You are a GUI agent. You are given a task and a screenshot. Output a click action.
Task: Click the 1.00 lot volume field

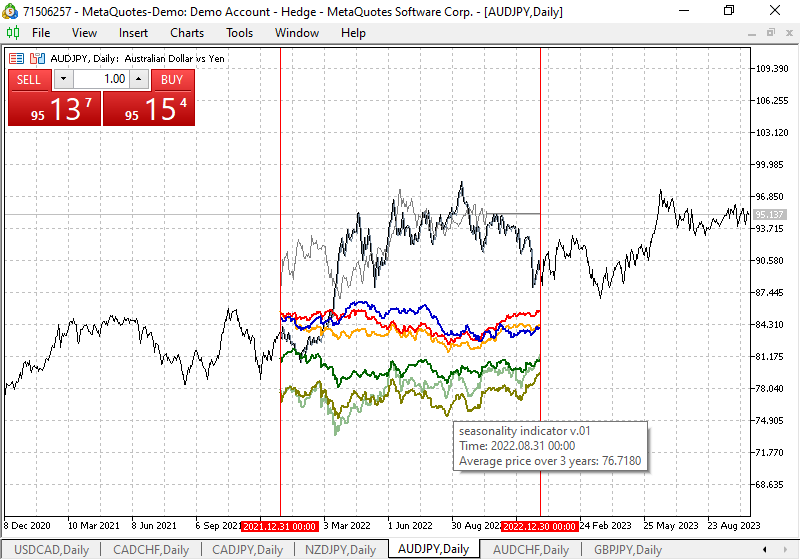(101, 79)
